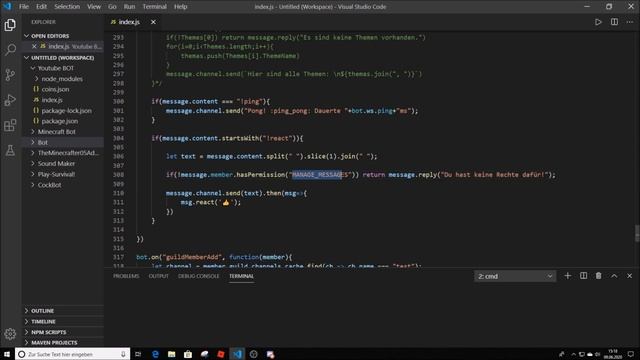Open the Testing flask view
The height and width of the screenshot is (360, 640).
click(x=10, y=150)
